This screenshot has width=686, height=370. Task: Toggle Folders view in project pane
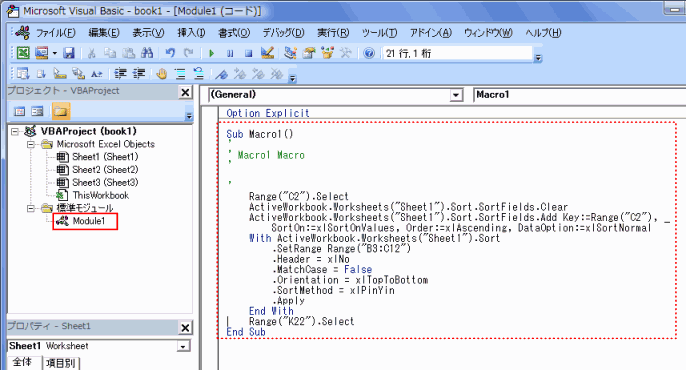(x=61, y=111)
